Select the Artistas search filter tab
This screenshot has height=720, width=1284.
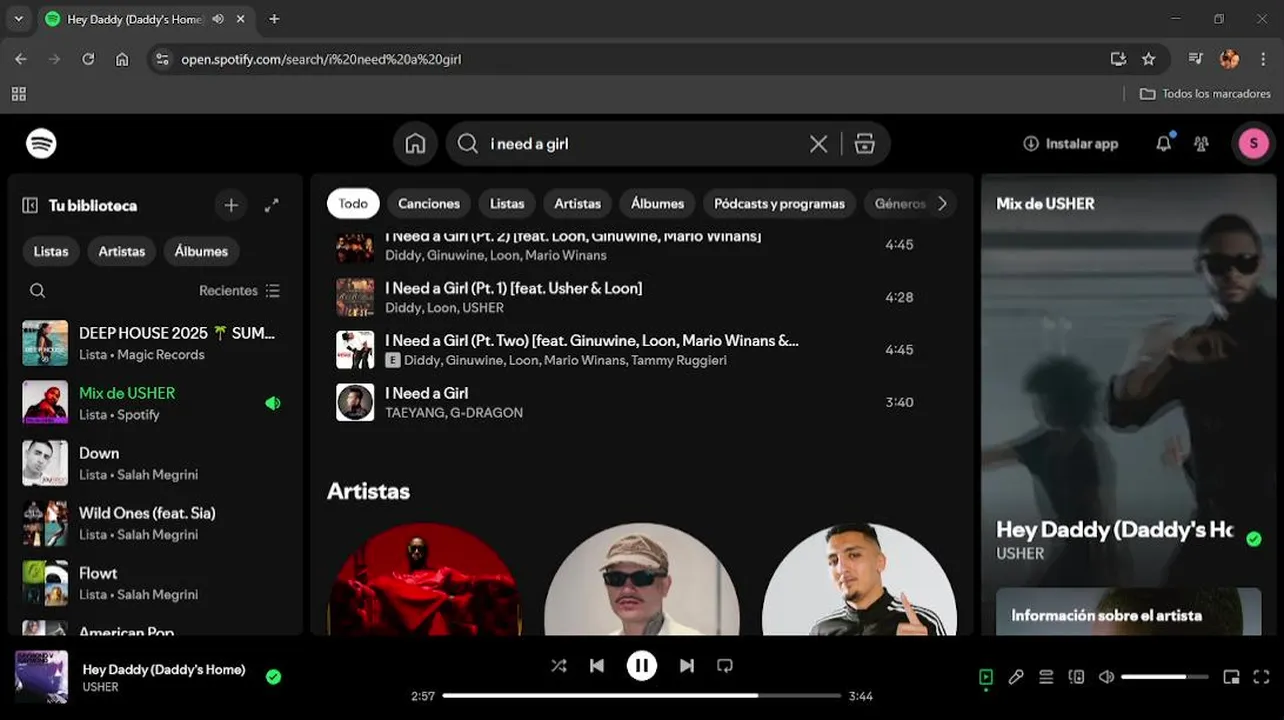tap(578, 203)
